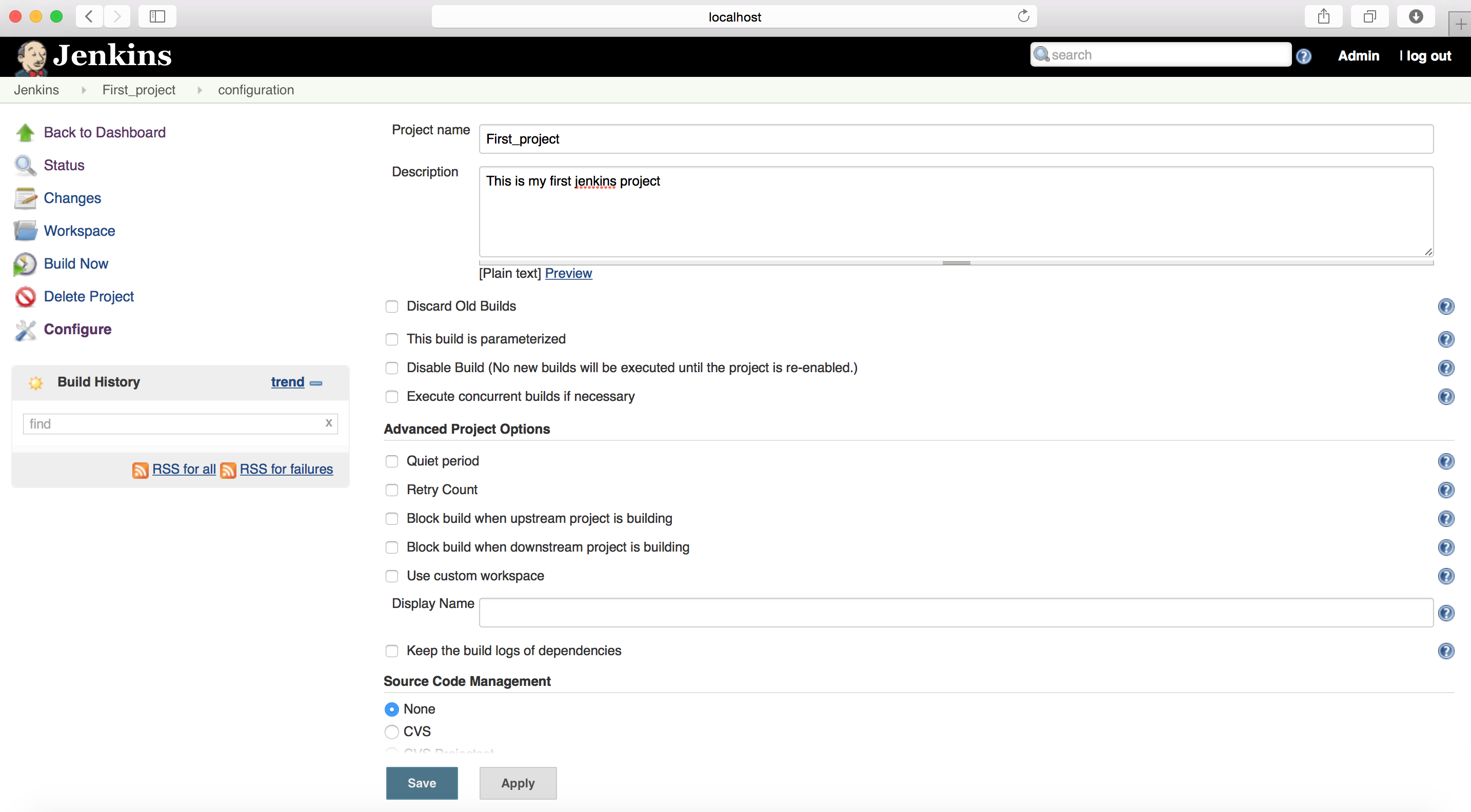Open the Build History trend link

coord(287,382)
